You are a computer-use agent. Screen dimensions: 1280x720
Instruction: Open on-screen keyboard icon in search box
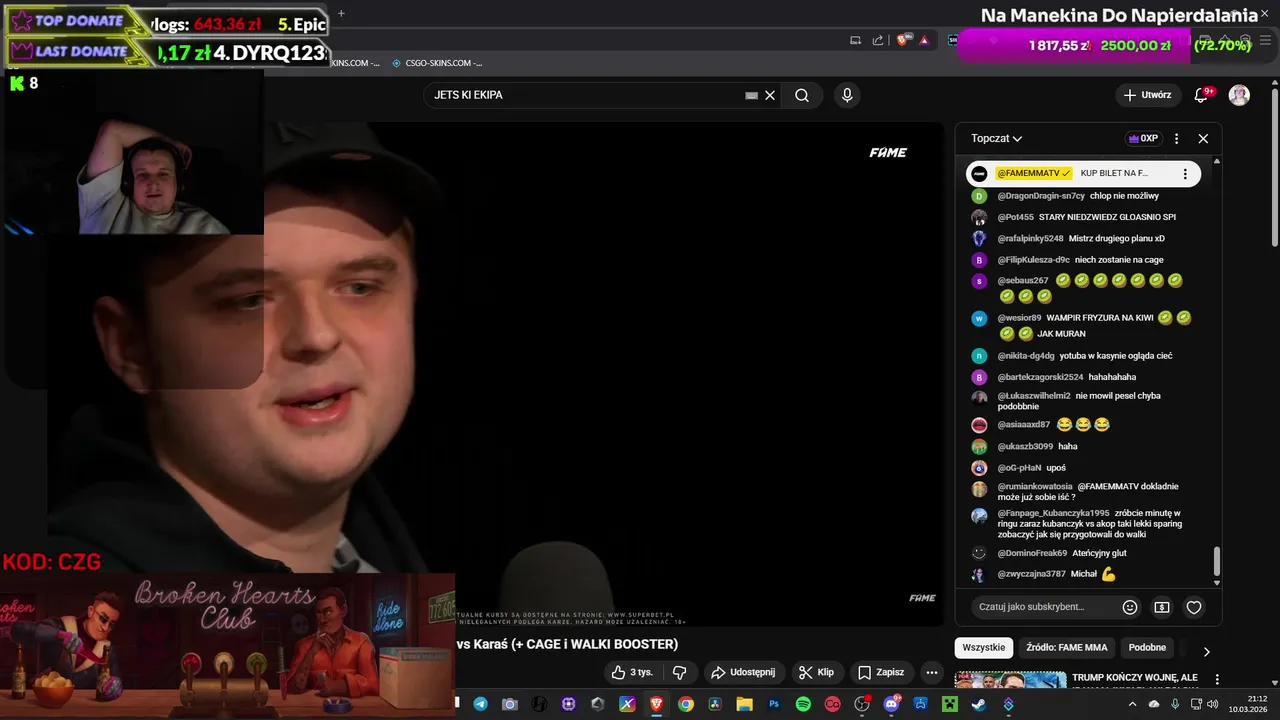(752, 95)
